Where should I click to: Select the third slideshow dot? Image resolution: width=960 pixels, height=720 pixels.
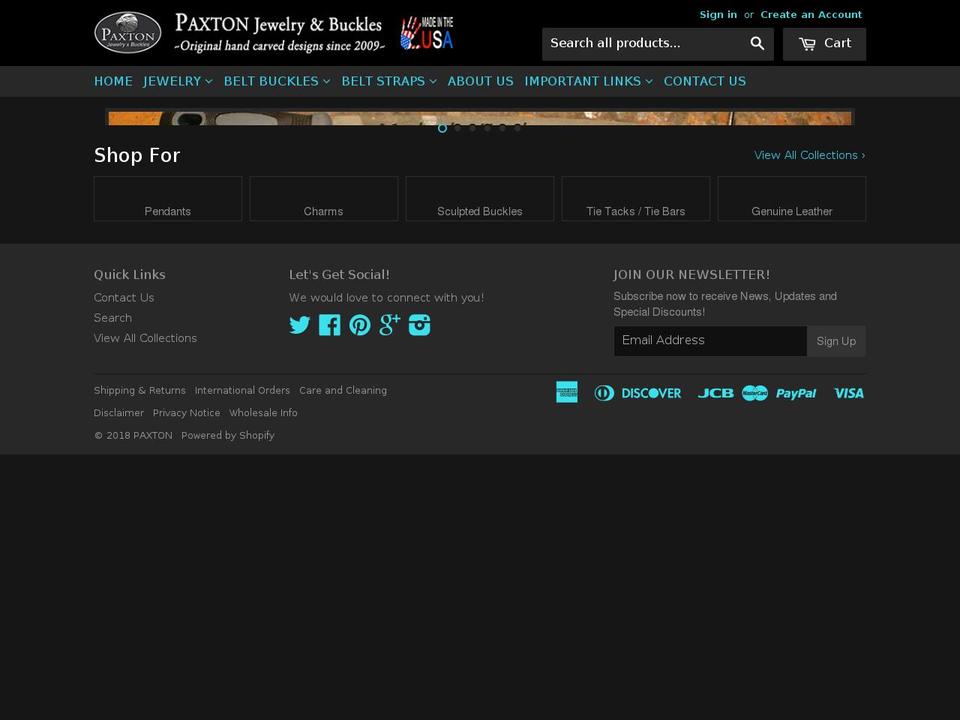click(472, 128)
